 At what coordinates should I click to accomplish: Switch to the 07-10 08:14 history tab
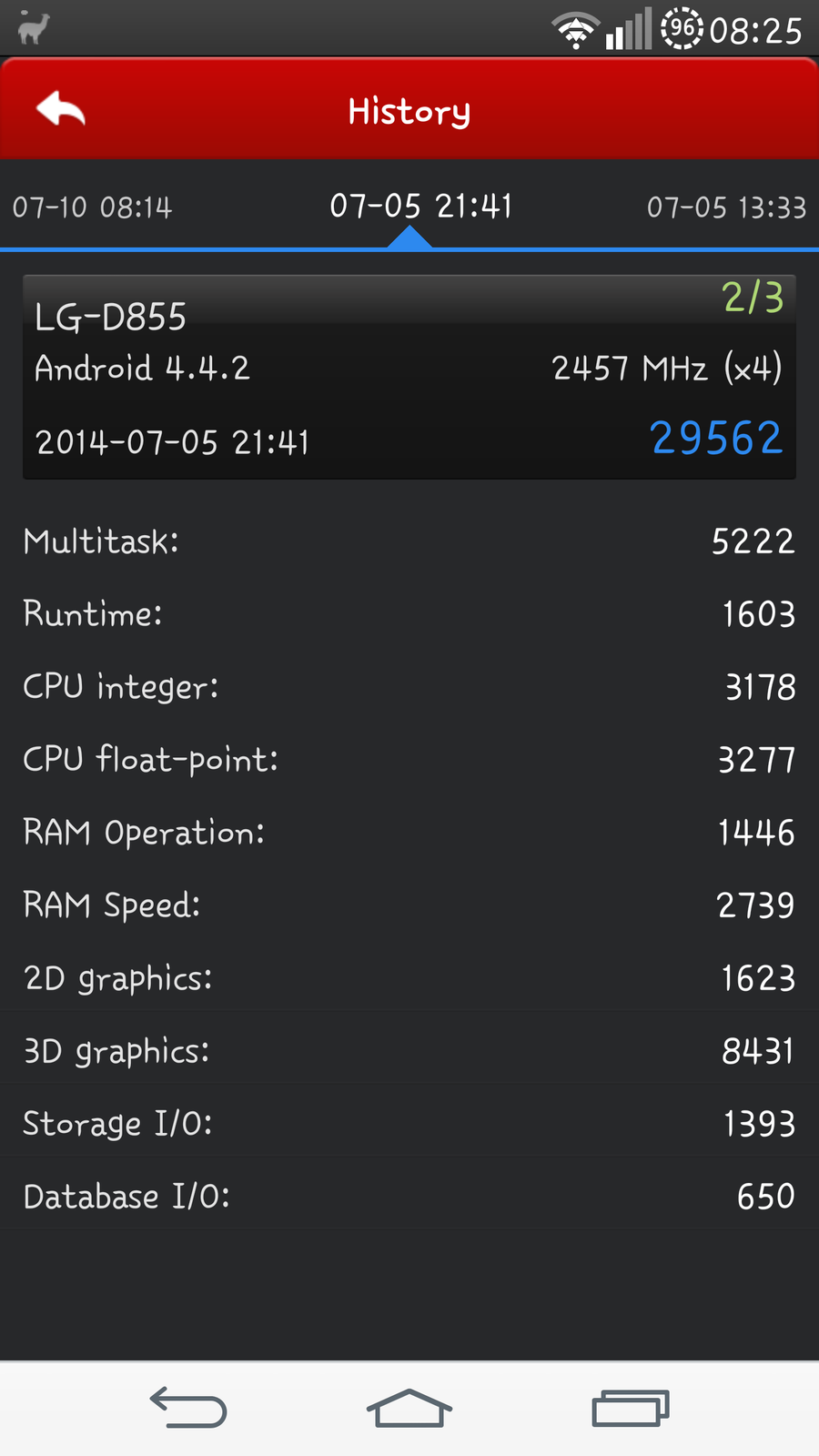[x=93, y=207]
